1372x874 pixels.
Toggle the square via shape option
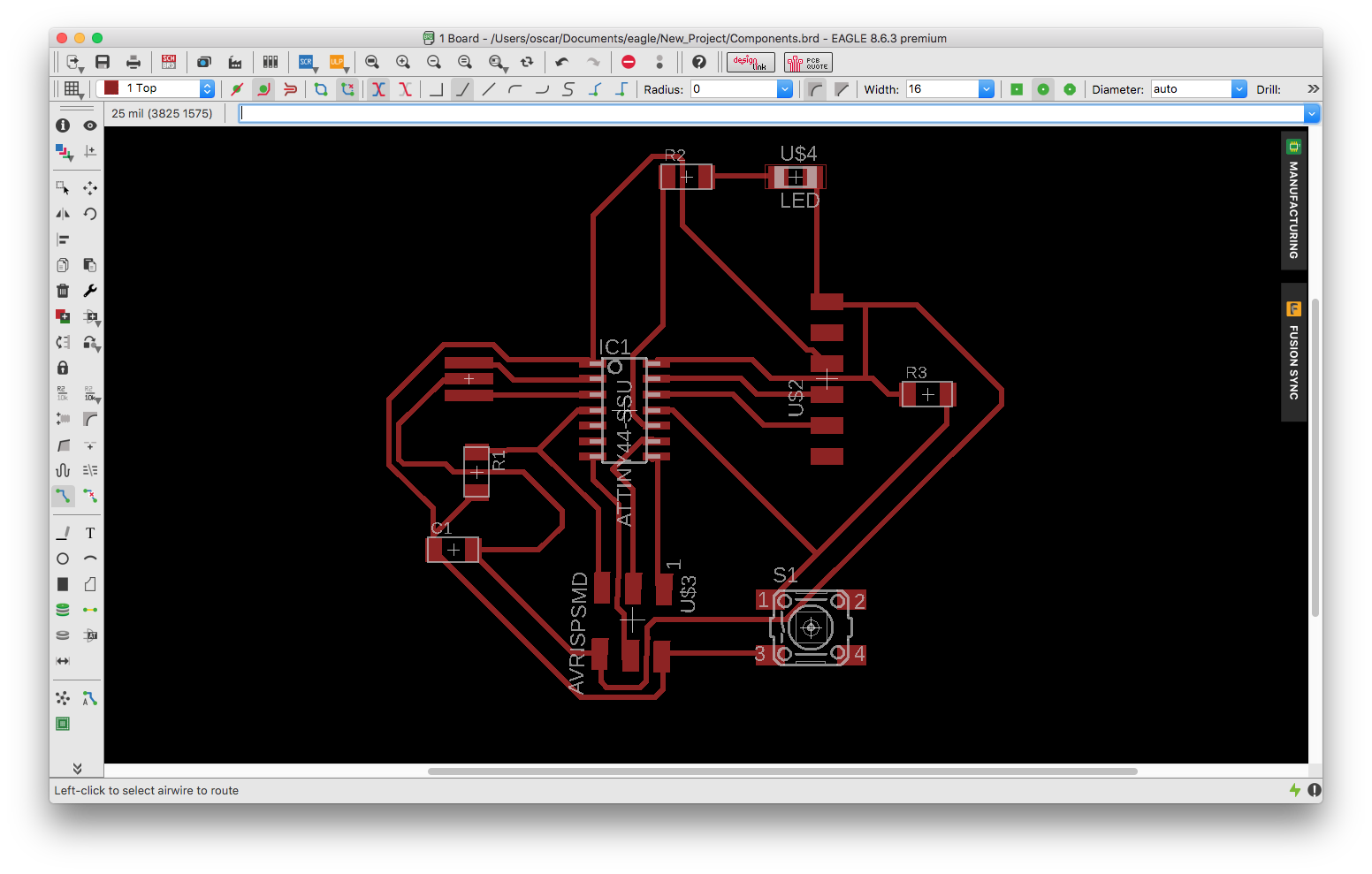click(1017, 89)
